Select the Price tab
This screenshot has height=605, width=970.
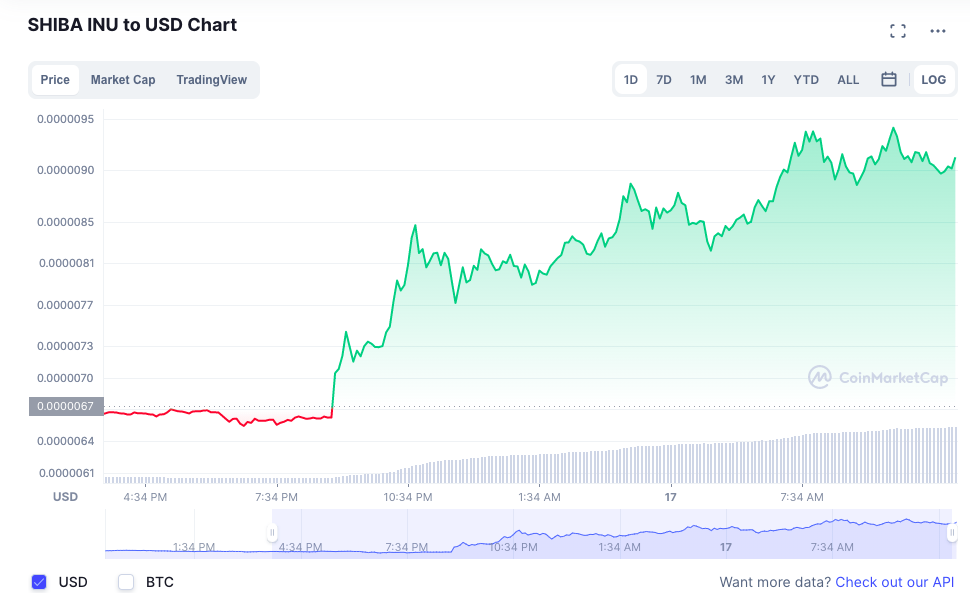[55, 80]
